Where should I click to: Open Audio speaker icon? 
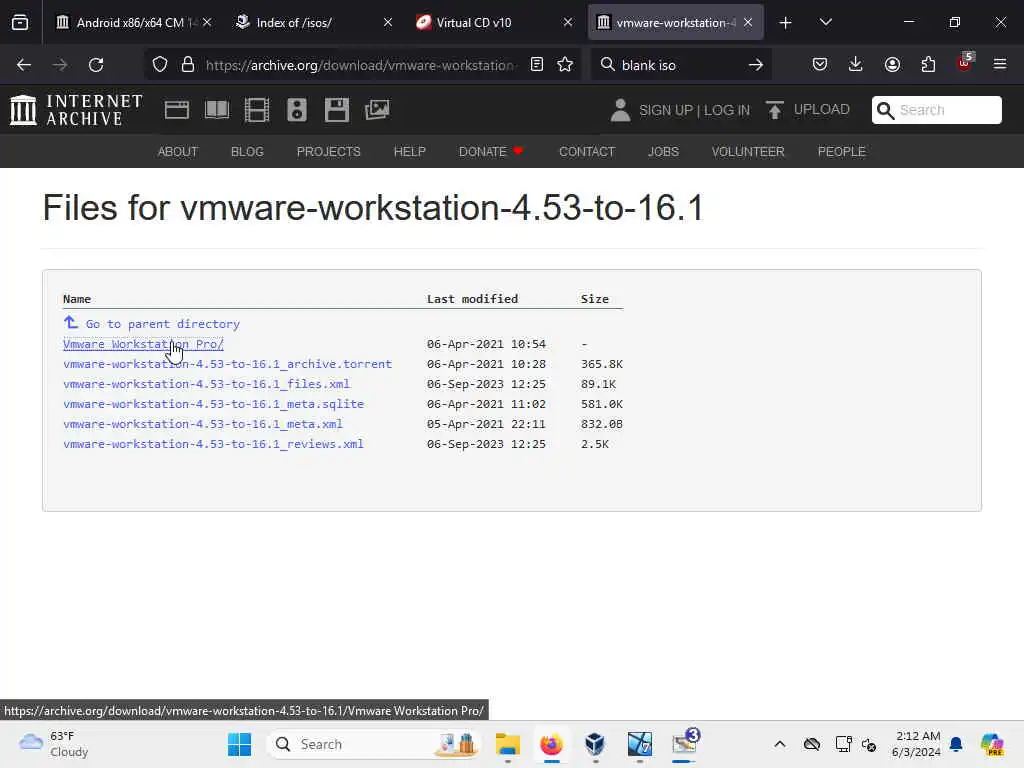tap(296, 110)
